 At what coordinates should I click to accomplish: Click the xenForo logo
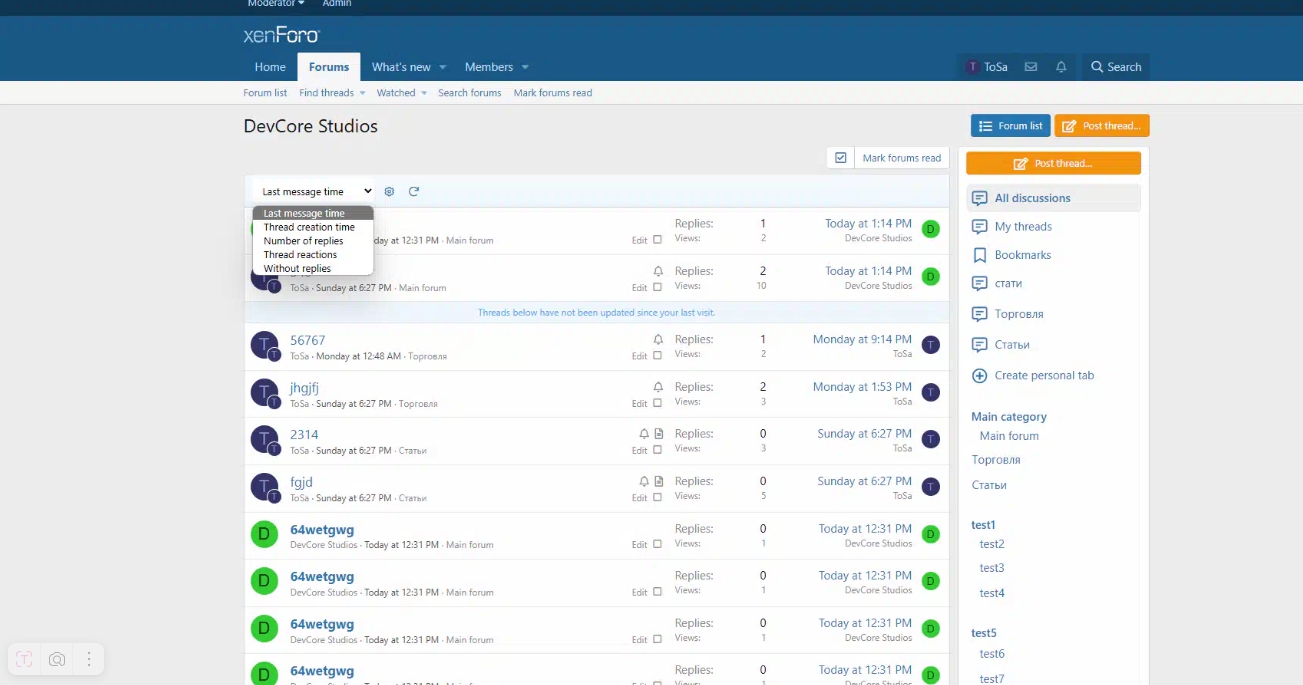point(282,36)
